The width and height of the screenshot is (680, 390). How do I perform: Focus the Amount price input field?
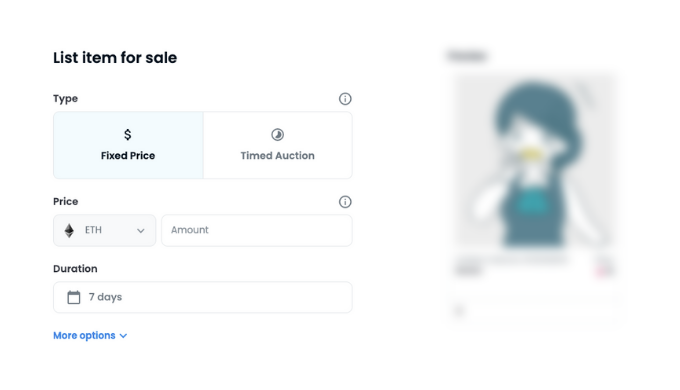(257, 230)
